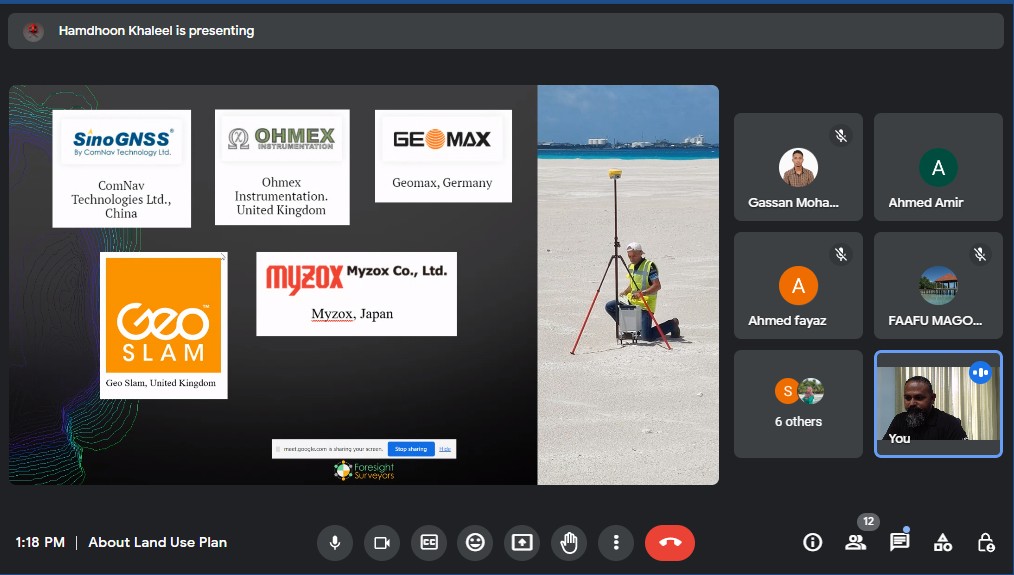Select the Ahmed fayaz participant tile
Screen dimensions: 1014x575
pos(798,285)
